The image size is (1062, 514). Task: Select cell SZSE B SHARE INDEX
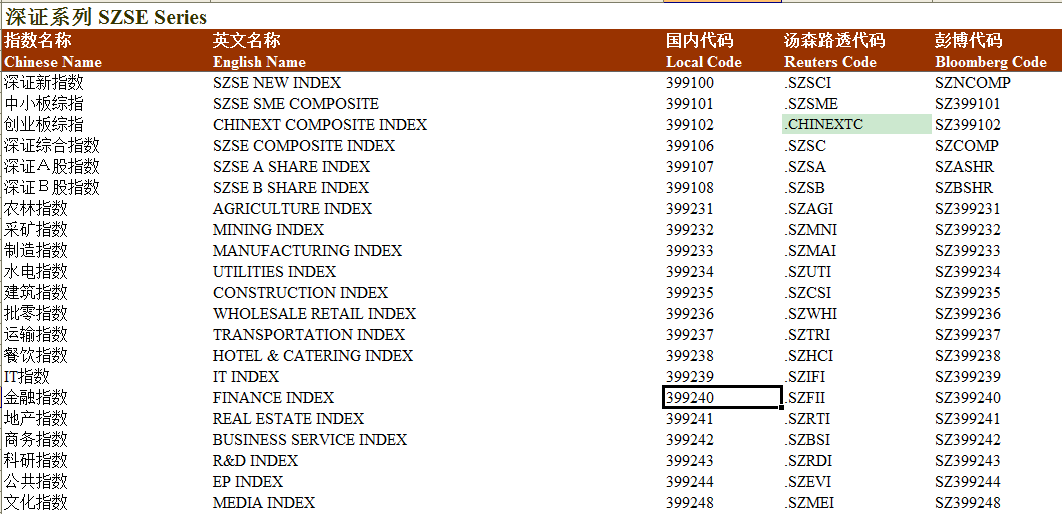coord(291,188)
